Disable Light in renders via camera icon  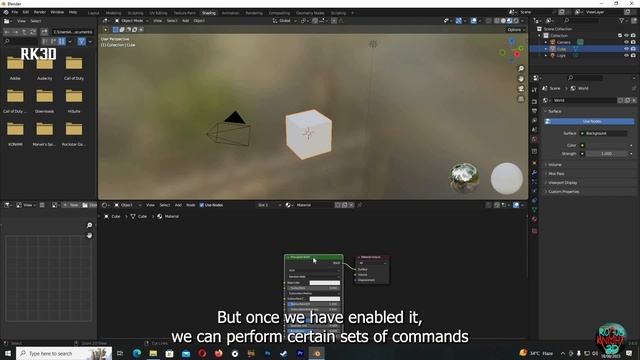pos(633,56)
